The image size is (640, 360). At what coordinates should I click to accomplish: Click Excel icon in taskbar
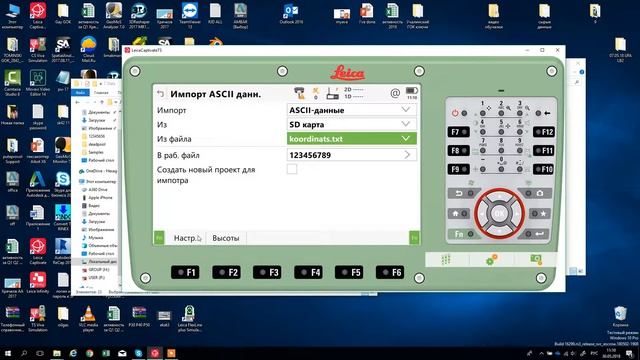pos(106,353)
